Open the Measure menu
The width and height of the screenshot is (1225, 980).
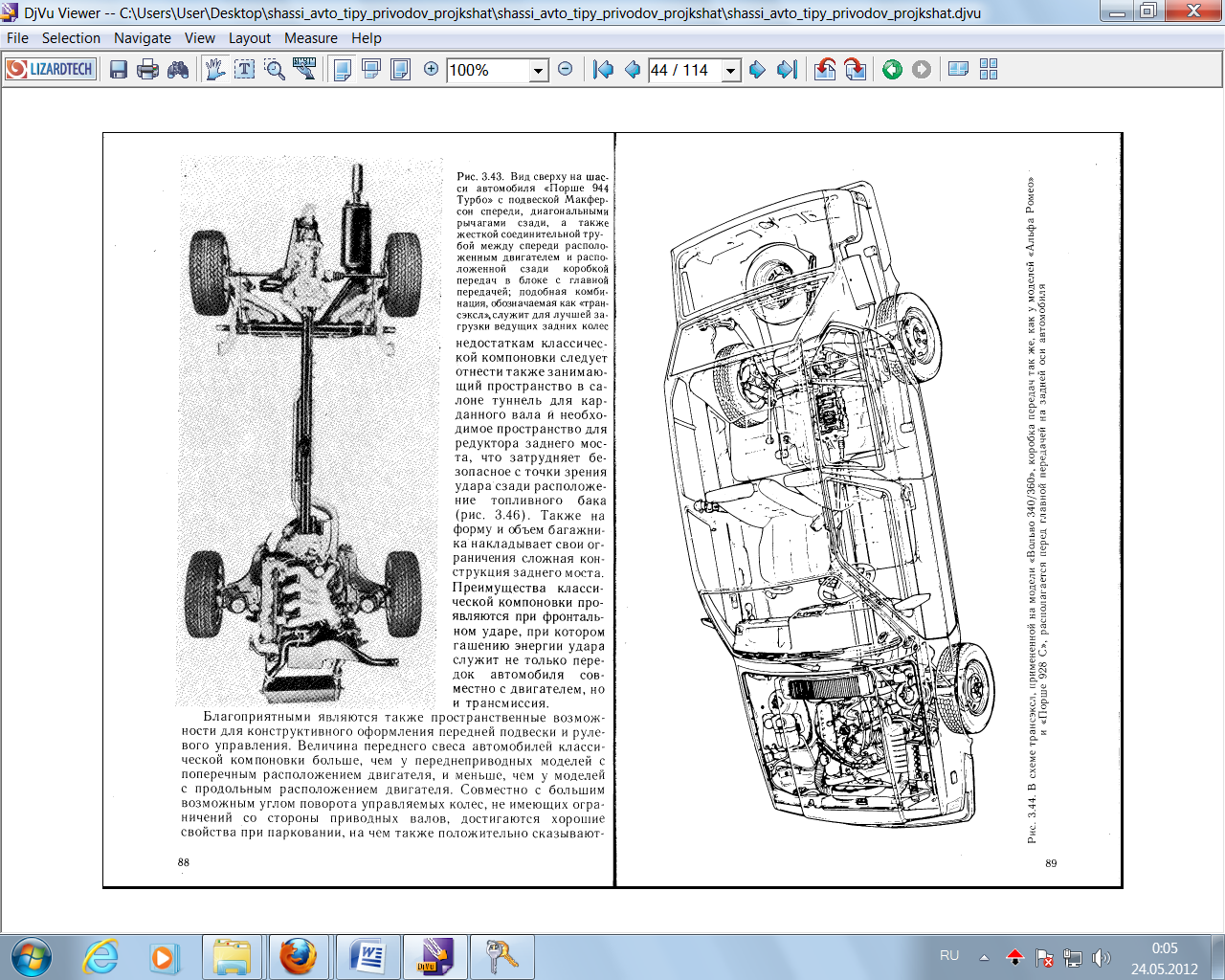311,38
